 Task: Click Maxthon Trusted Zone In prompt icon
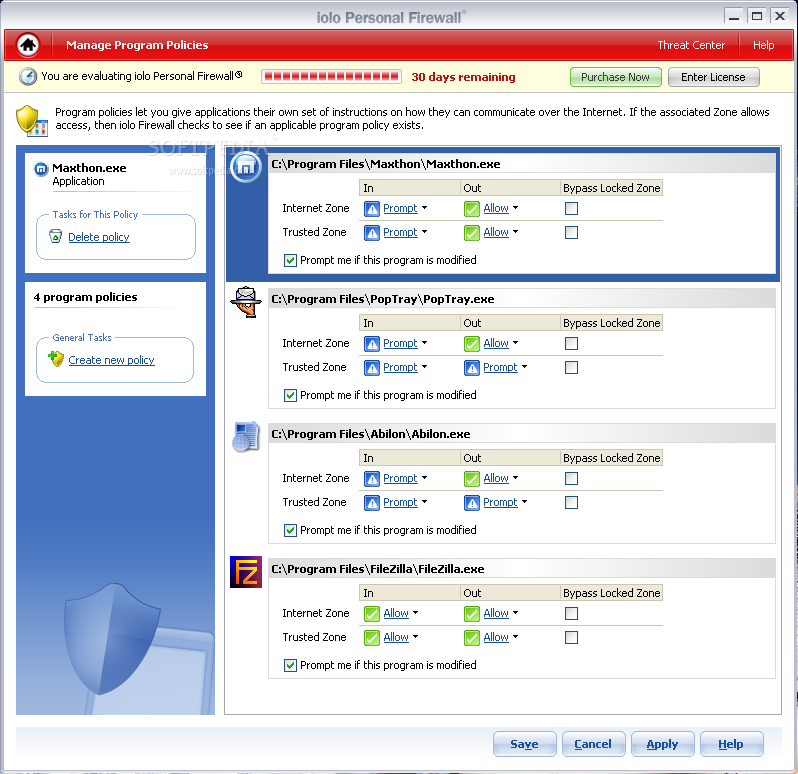[372, 233]
